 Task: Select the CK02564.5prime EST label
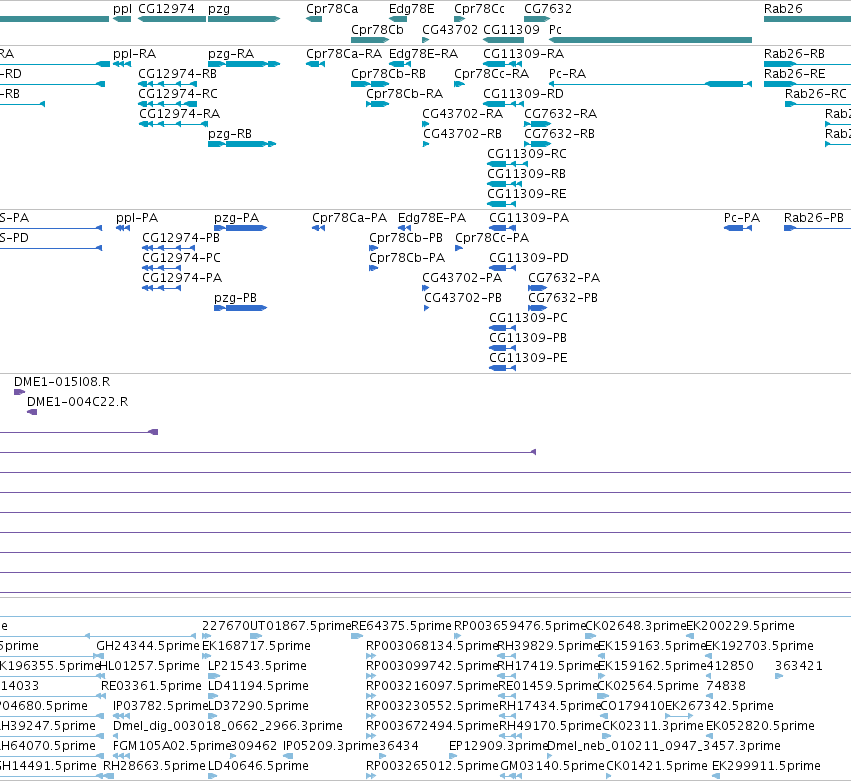pyautogui.click(x=648, y=686)
